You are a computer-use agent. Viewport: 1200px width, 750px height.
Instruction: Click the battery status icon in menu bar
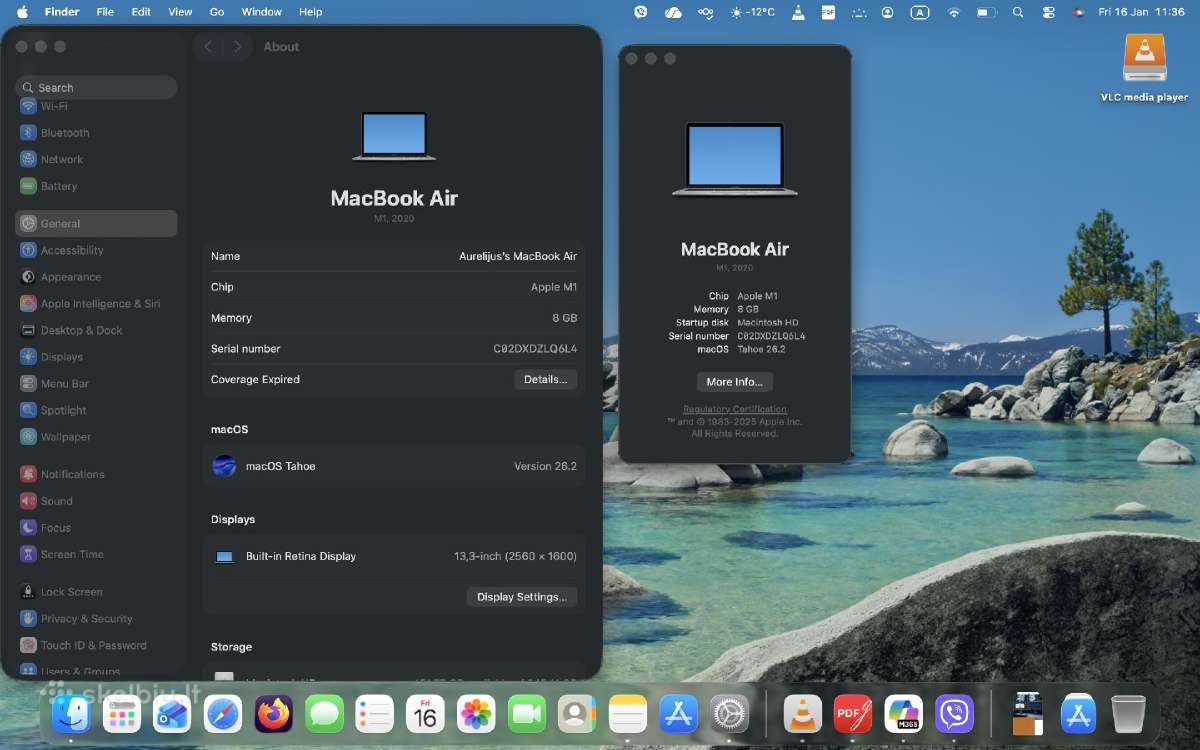coord(986,12)
